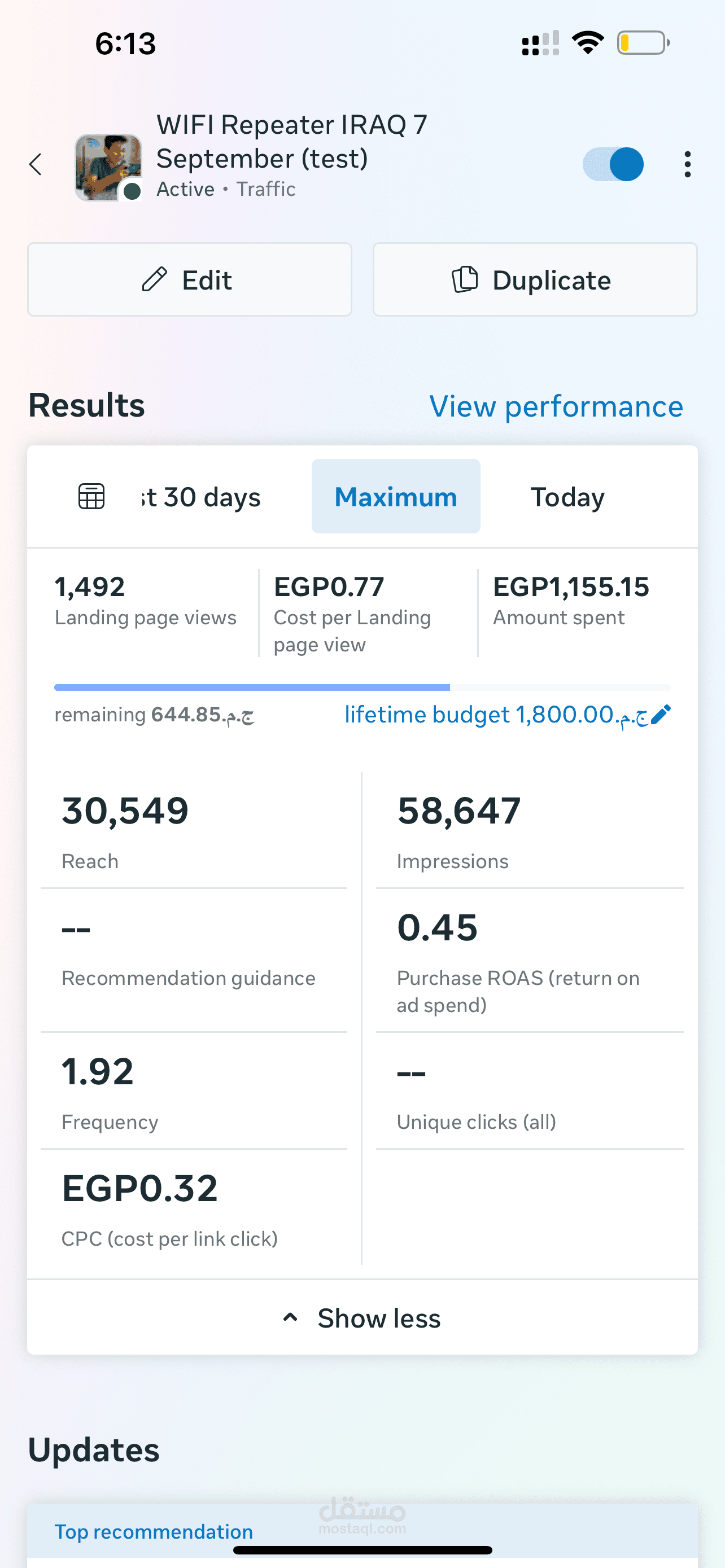Toggle the campaign active switch off
Image resolution: width=725 pixels, height=1568 pixels.
(x=613, y=164)
